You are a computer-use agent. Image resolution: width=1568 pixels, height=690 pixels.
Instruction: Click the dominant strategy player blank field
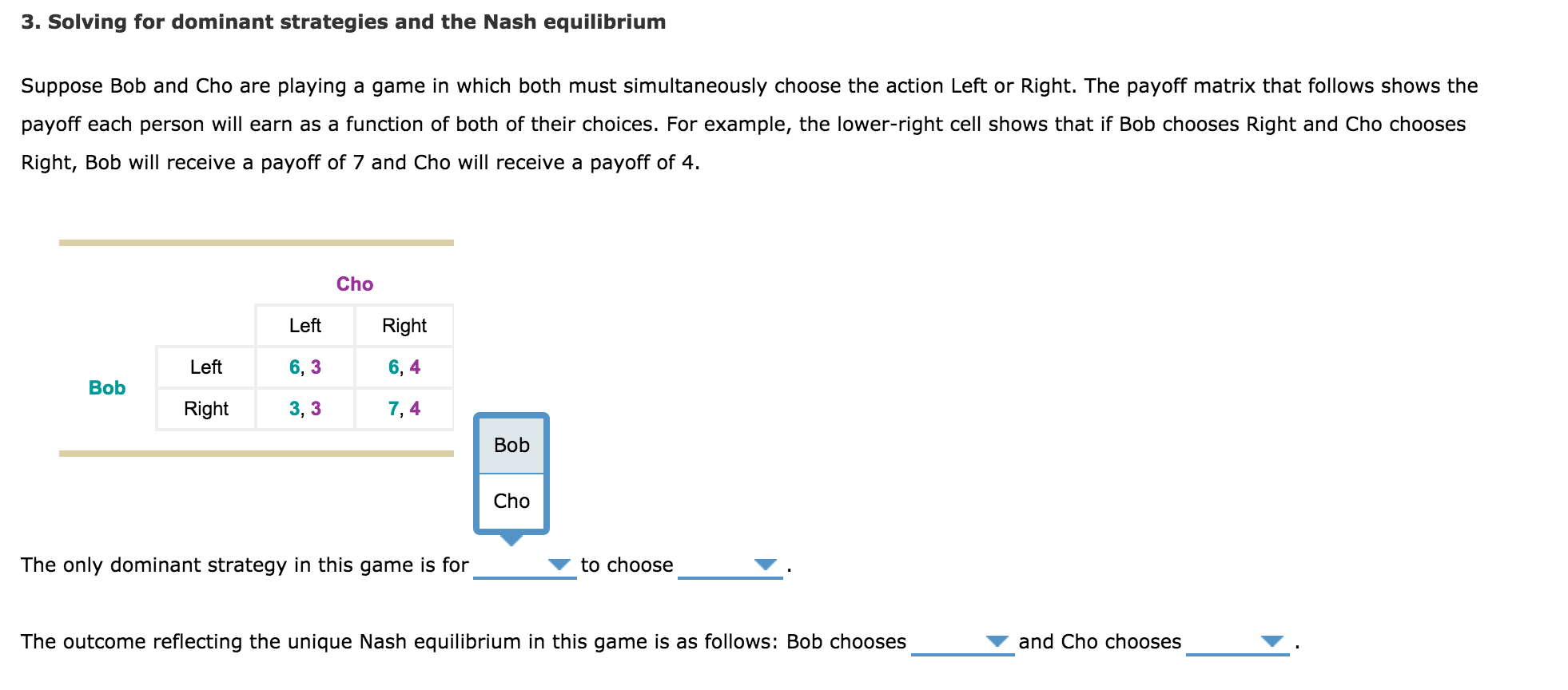tap(523, 565)
